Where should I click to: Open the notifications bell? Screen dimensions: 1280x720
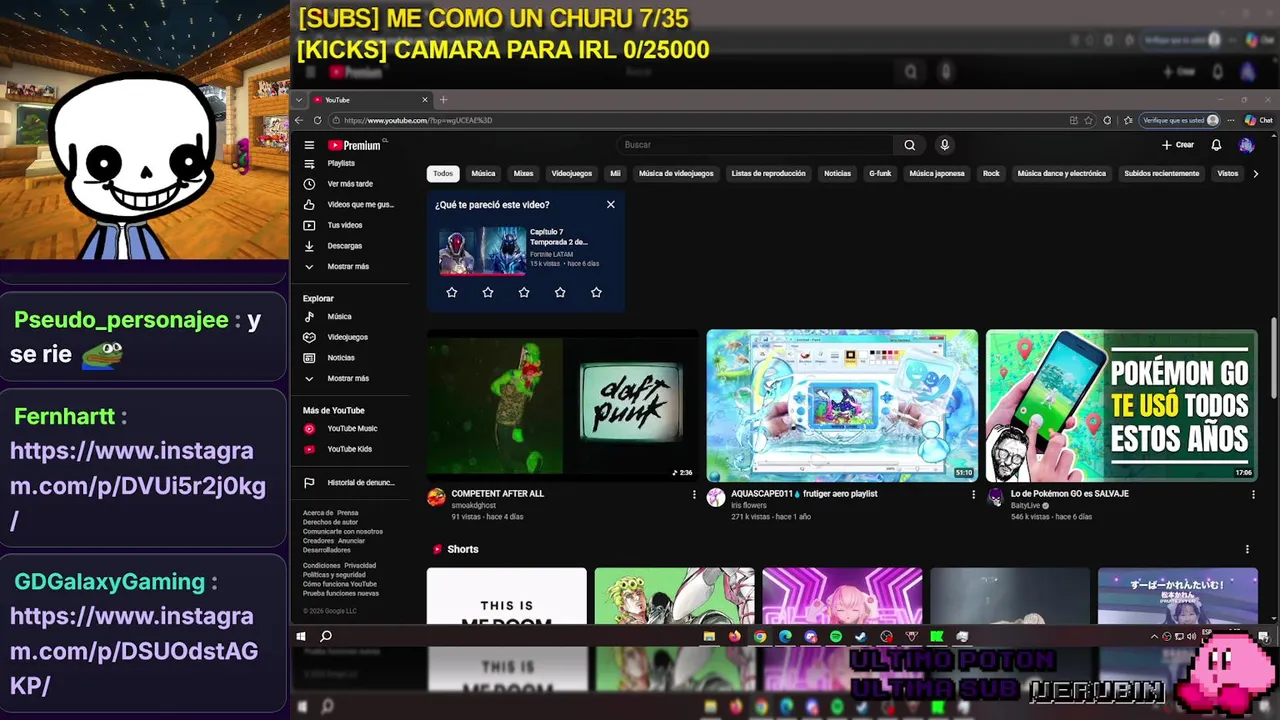[x=1216, y=145]
